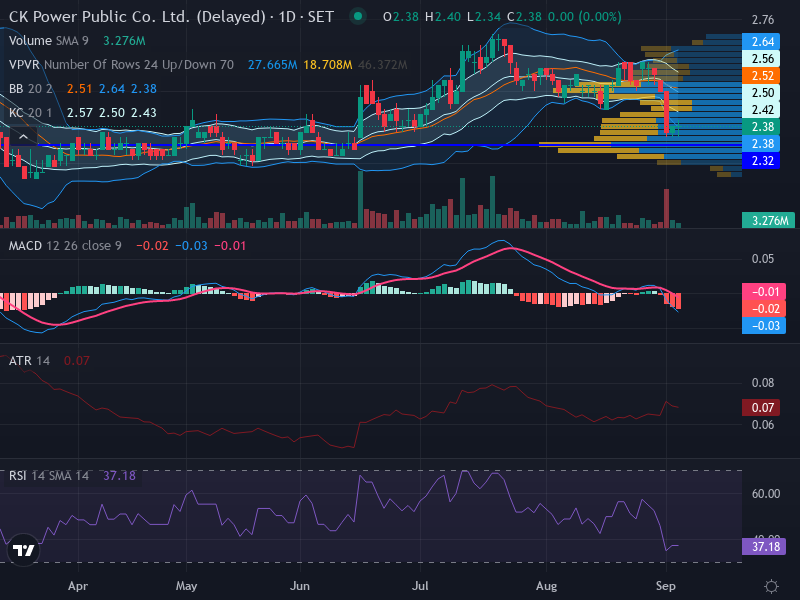Click the 2.56 price axis label
This screenshot has height=600, width=800.
coord(761,59)
